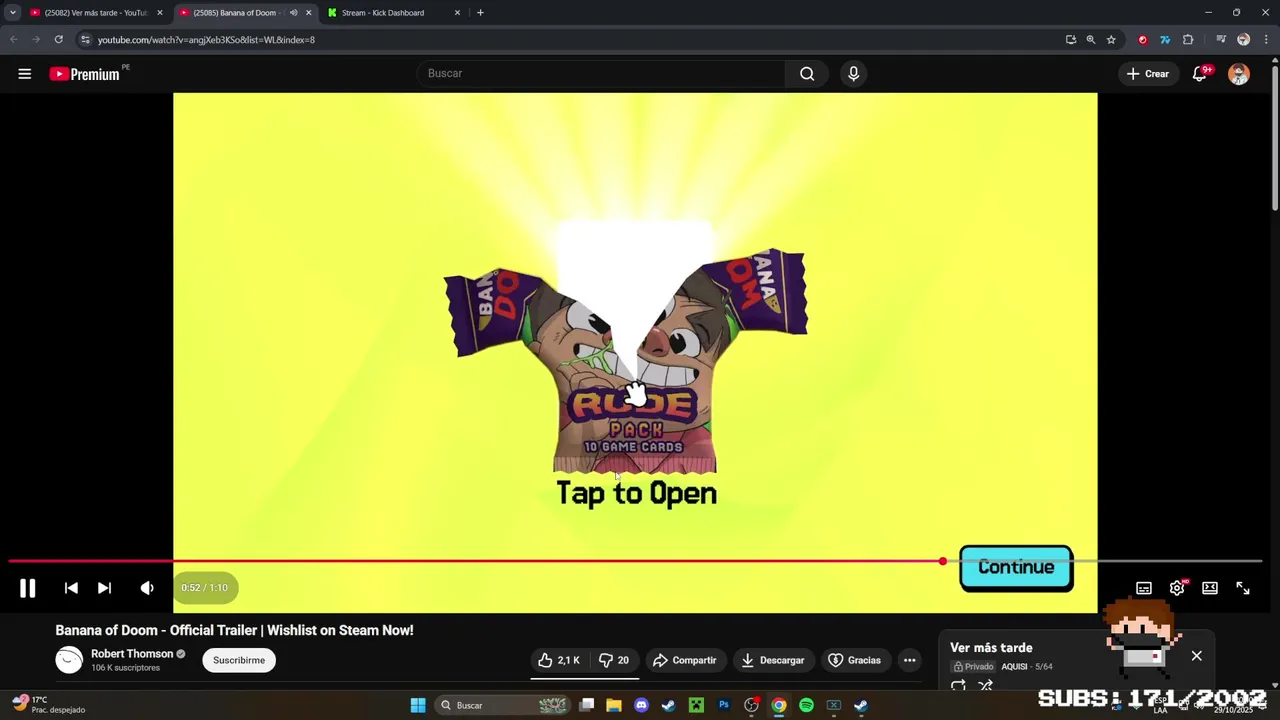Open player settings gear
This screenshot has height=720, width=1280.
coord(1177,588)
